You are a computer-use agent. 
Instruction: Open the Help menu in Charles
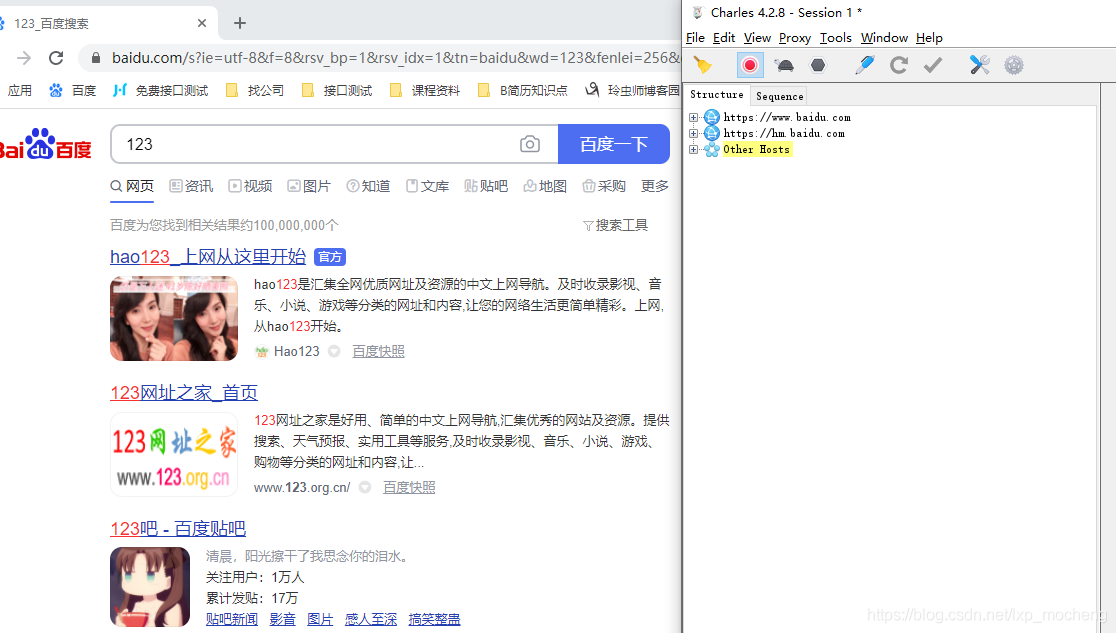[x=929, y=38]
